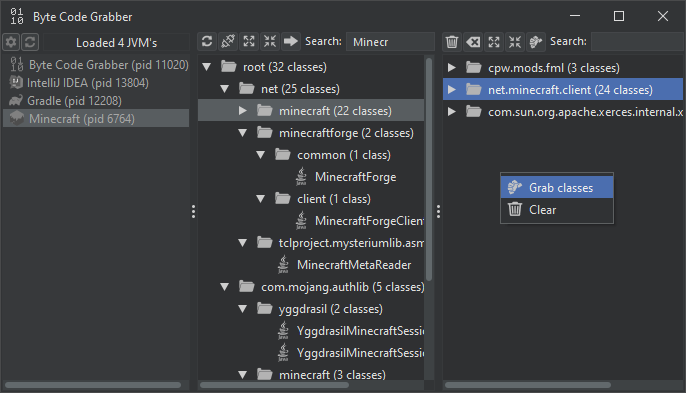This screenshot has height=393, width=686.
Task: Collapse the common (1 class) node
Action: point(261,155)
